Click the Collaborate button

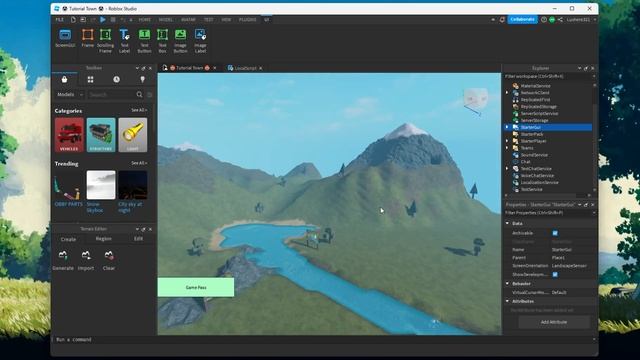click(522, 20)
